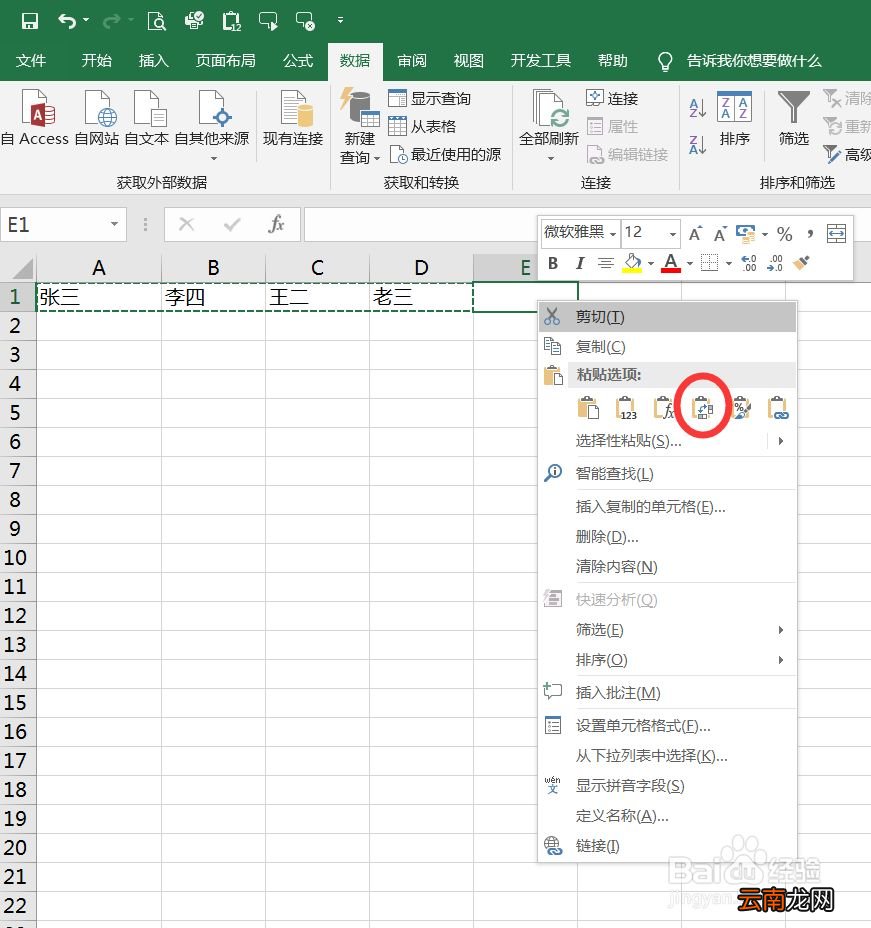Choose 设置单元格格式(F) in context menu
This screenshot has width=871, height=928.
667,726
